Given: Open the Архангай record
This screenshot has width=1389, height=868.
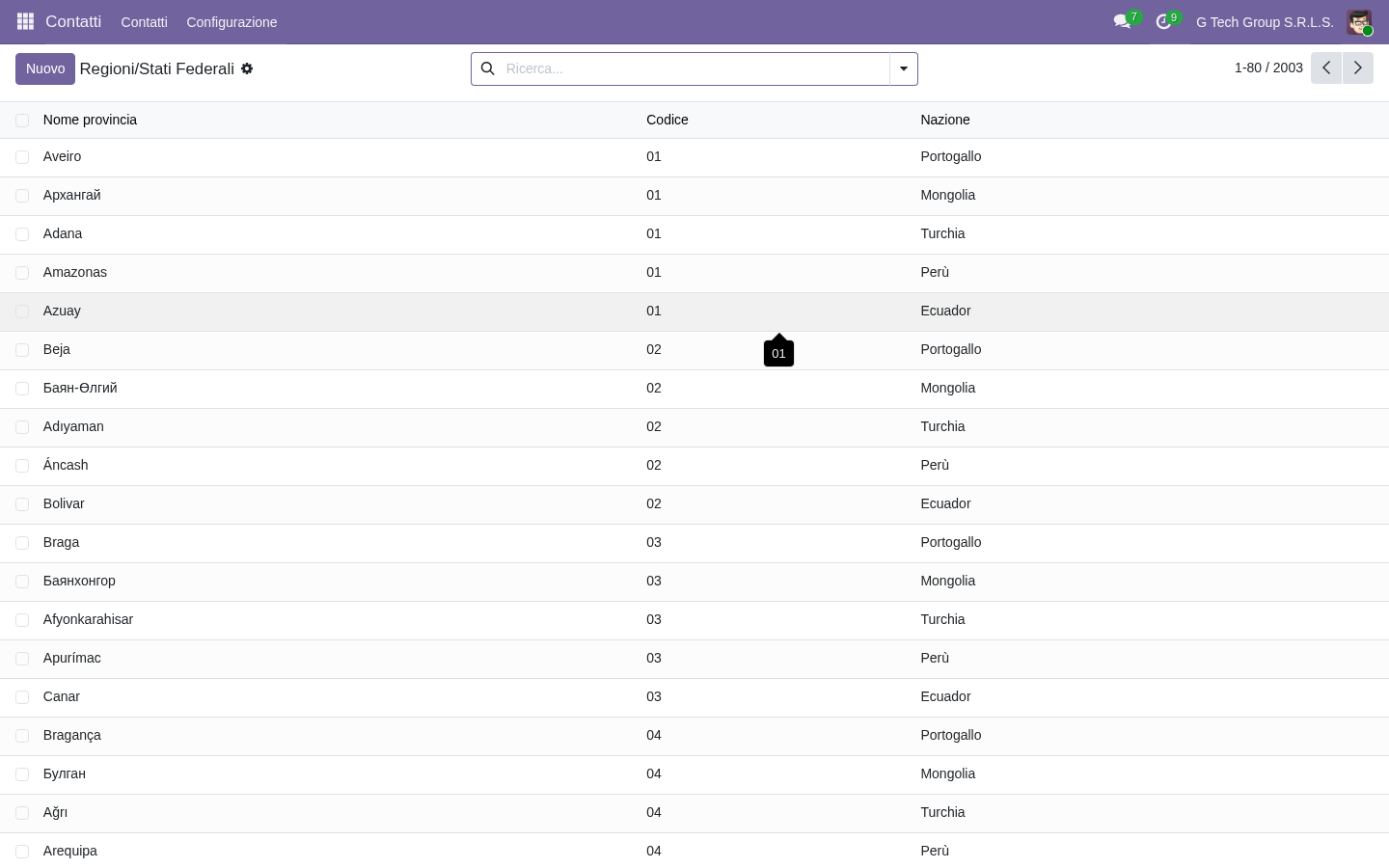Looking at the screenshot, I should tap(71, 195).
